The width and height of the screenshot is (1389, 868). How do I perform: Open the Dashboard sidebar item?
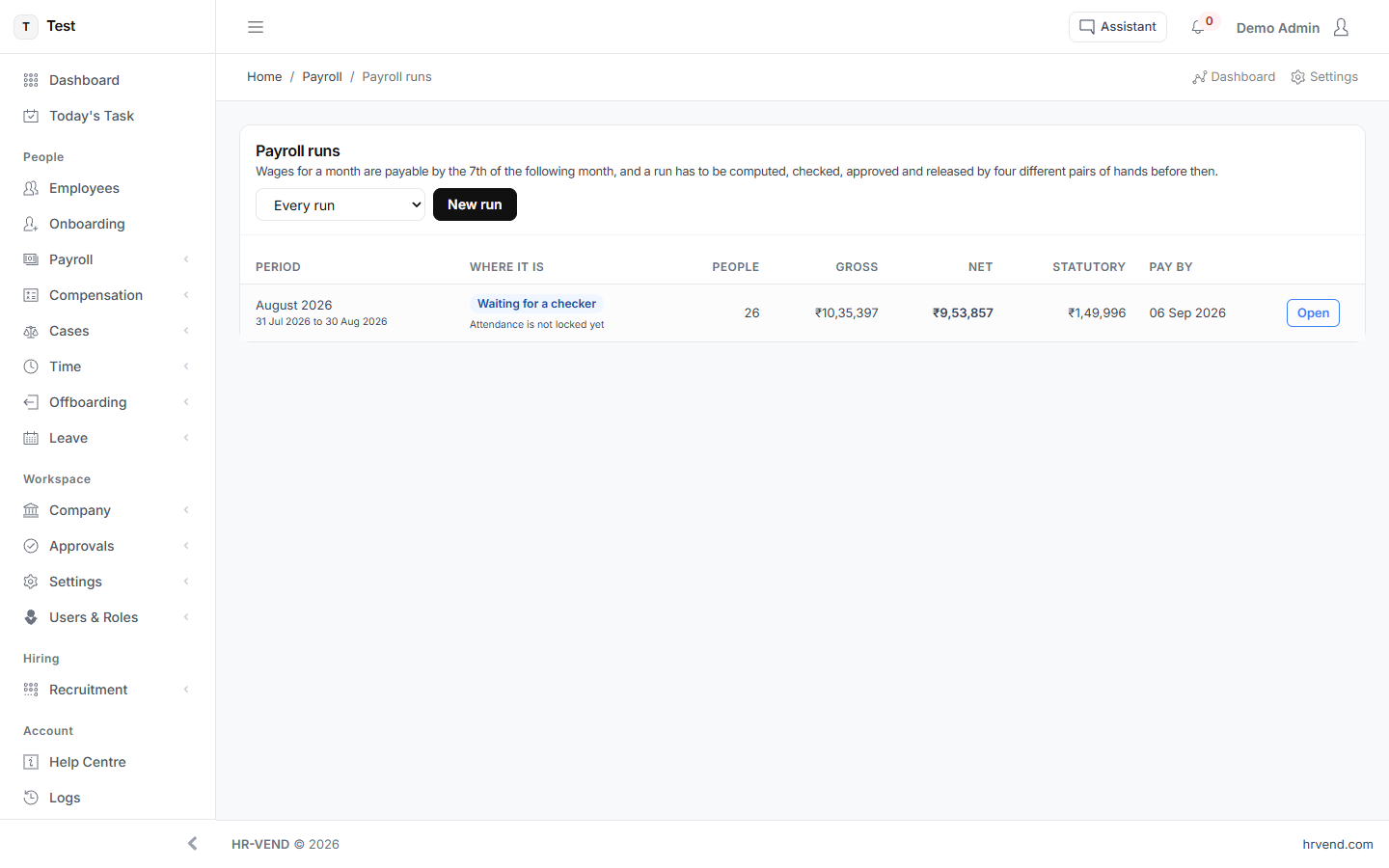[x=107, y=80]
